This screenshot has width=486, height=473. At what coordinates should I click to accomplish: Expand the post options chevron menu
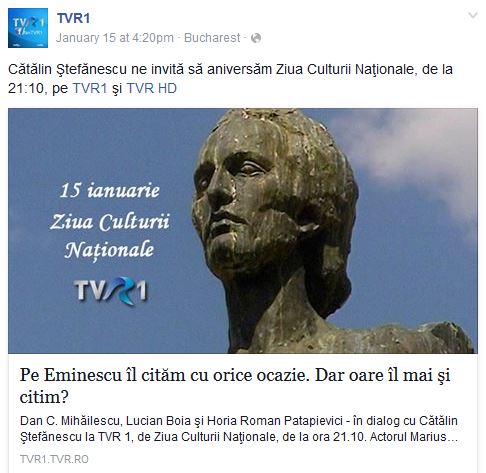point(473,15)
